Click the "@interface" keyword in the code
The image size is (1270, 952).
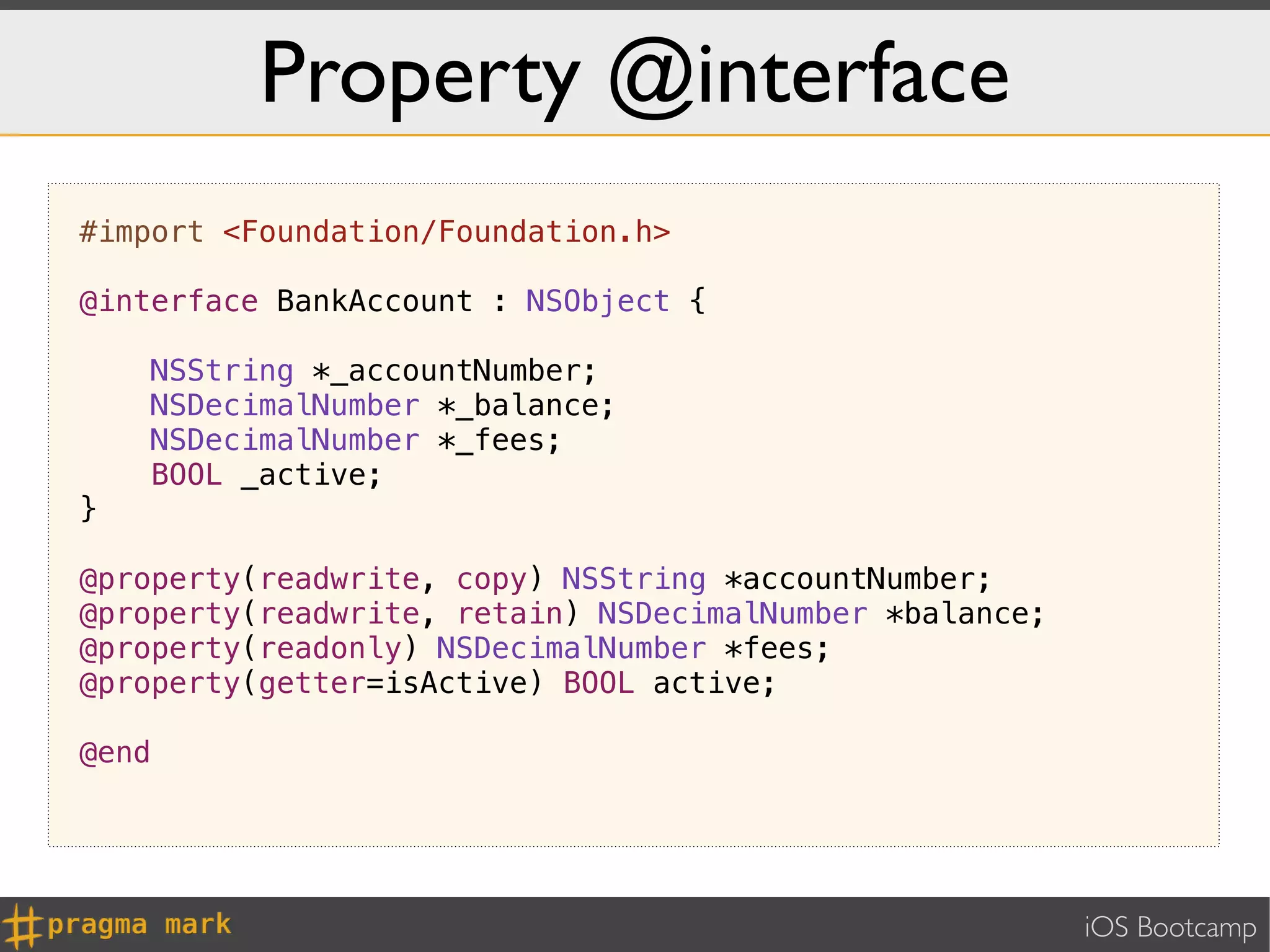[x=169, y=302]
